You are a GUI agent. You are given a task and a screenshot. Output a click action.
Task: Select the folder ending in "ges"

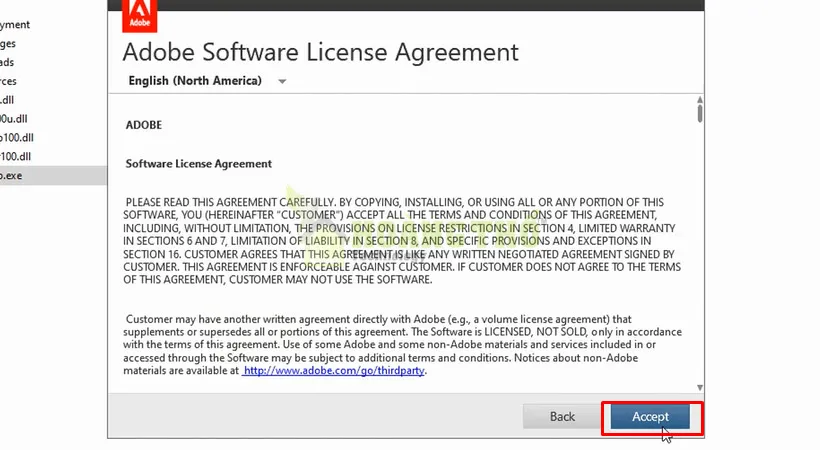point(8,43)
